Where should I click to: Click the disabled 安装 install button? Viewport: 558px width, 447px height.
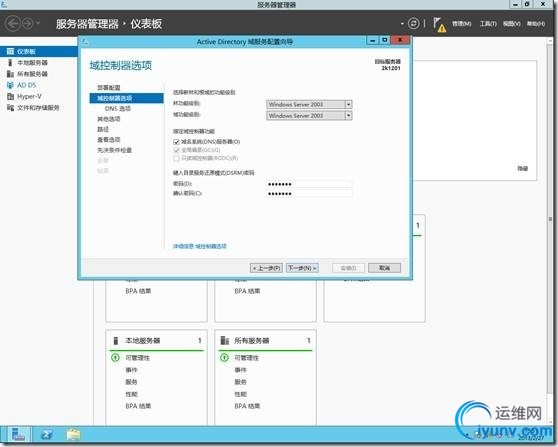pyautogui.click(x=348, y=268)
